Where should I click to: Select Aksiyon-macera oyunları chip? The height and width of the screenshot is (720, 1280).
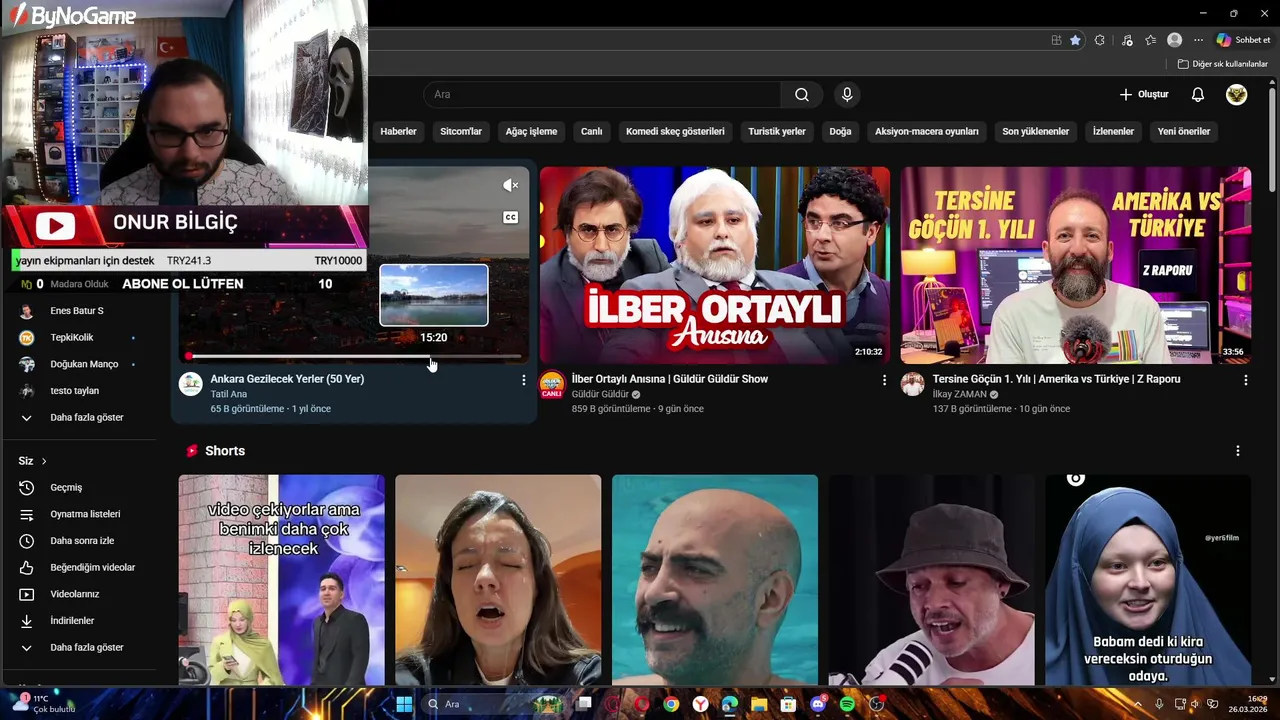(927, 131)
